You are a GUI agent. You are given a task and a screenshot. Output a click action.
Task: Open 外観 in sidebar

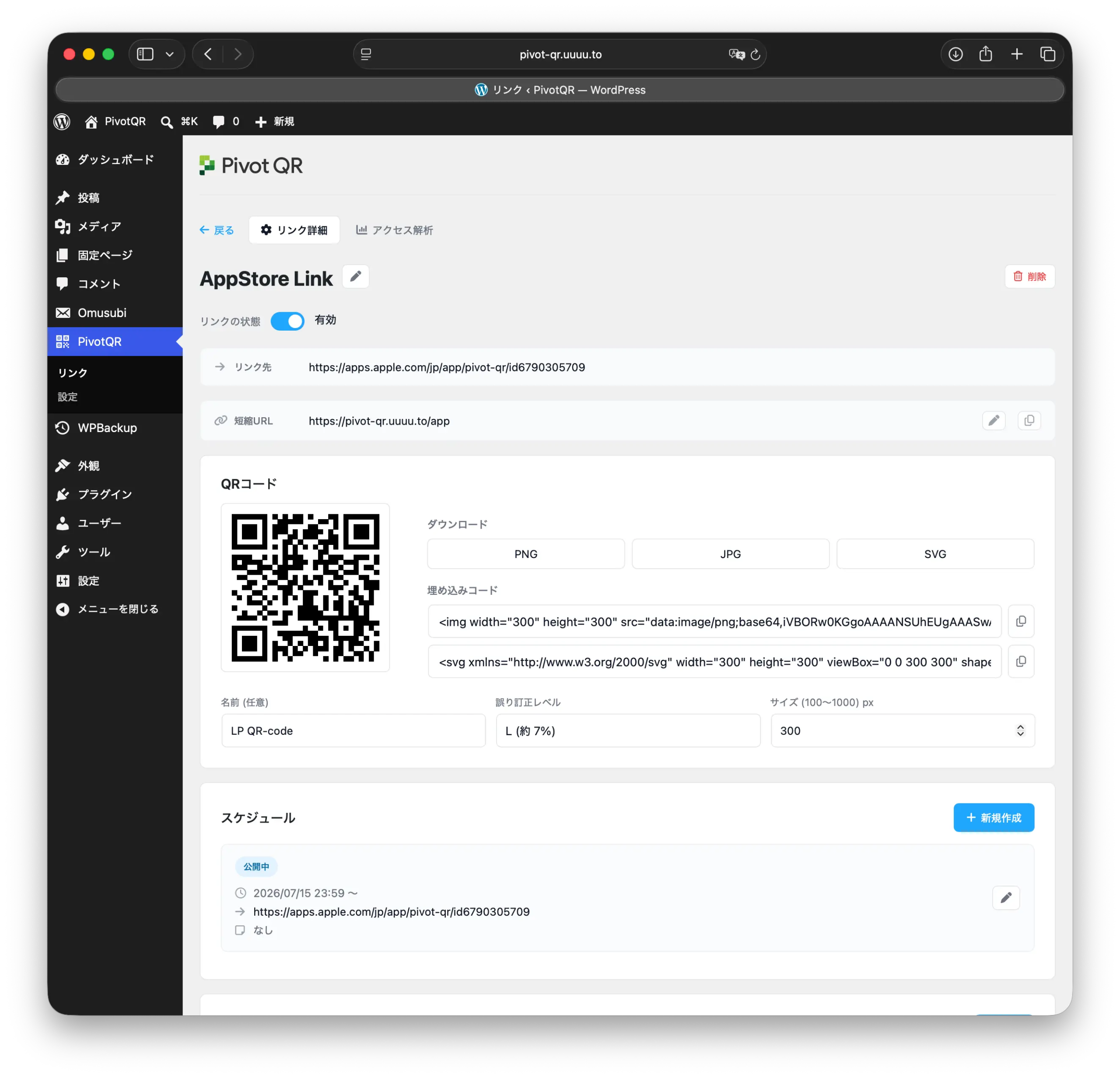click(115, 466)
